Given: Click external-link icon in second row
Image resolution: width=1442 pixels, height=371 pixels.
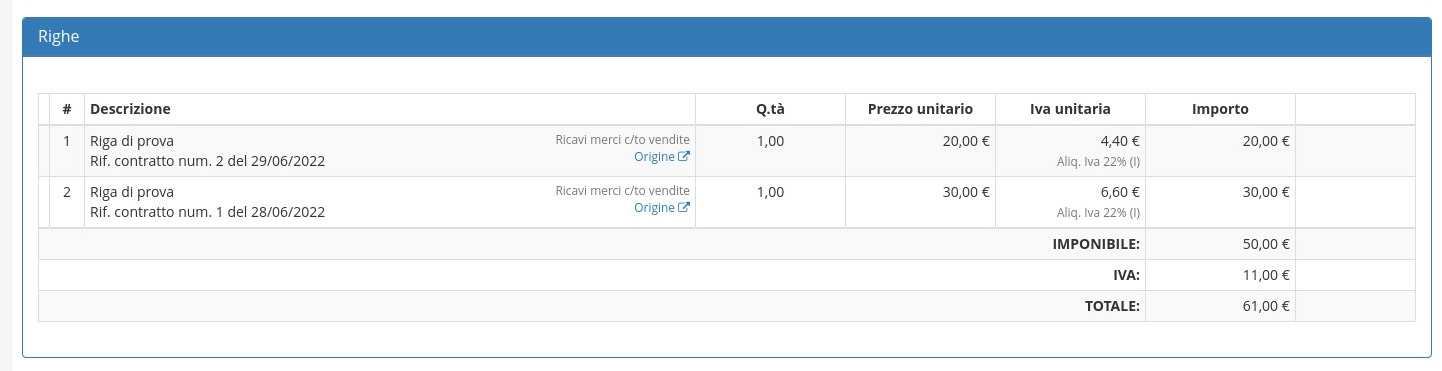Looking at the screenshot, I should tap(684, 208).
